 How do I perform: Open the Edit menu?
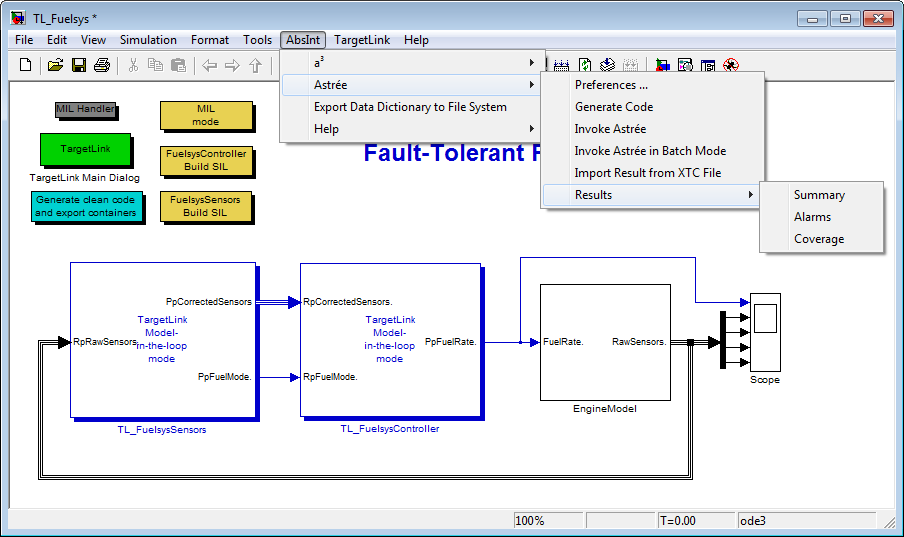tap(56, 40)
